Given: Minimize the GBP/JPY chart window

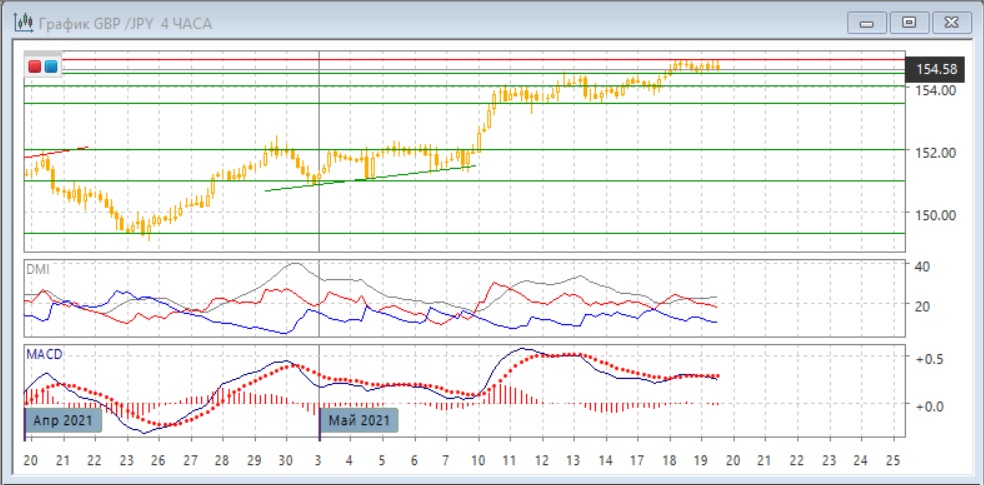Looking at the screenshot, I should pyautogui.click(x=868, y=22).
